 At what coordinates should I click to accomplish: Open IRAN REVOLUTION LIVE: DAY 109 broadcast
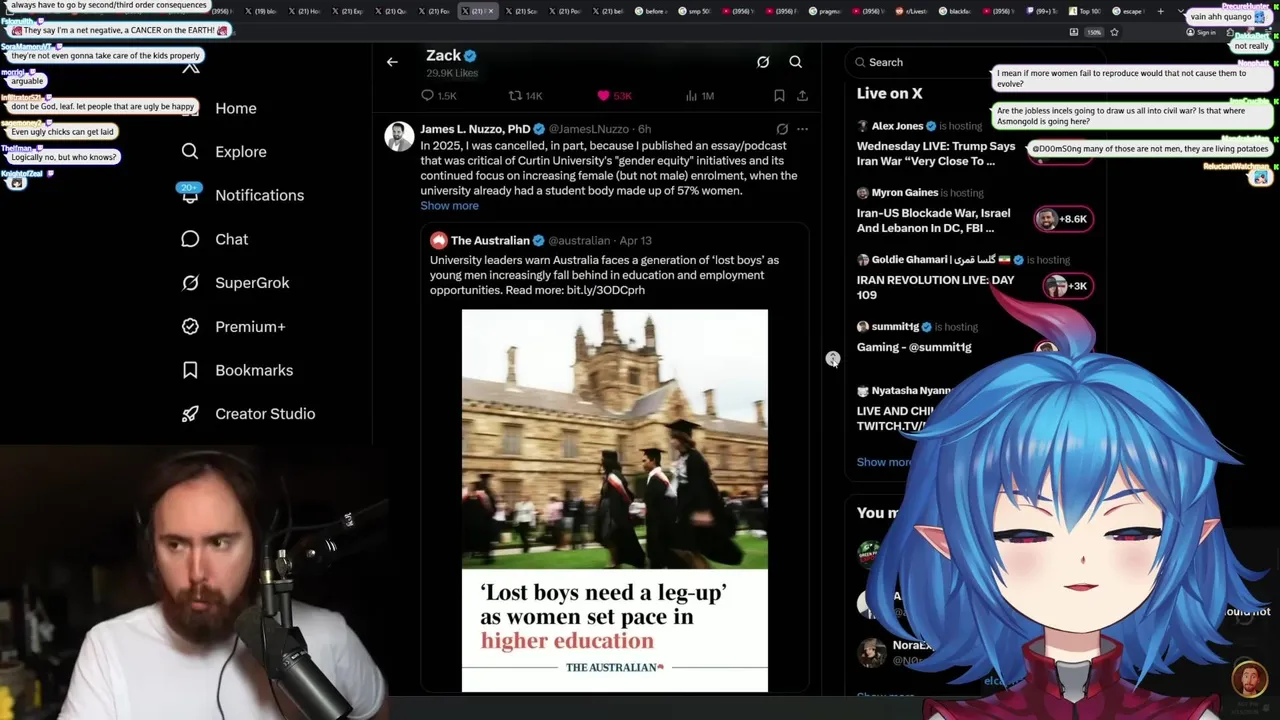(x=935, y=287)
